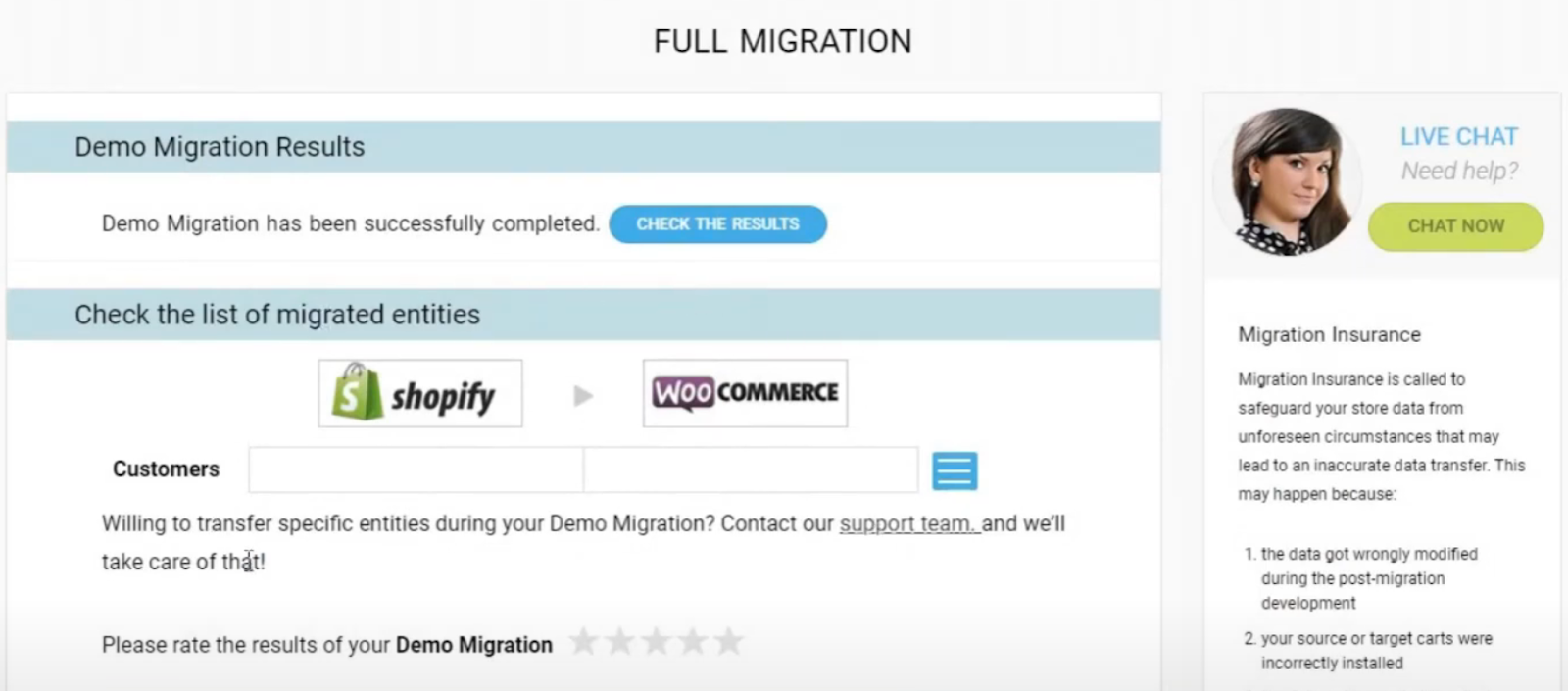Image resolution: width=1568 pixels, height=691 pixels.
Task: Click the FULL MIGRATION page title
Action: click(x=783, y=41)
